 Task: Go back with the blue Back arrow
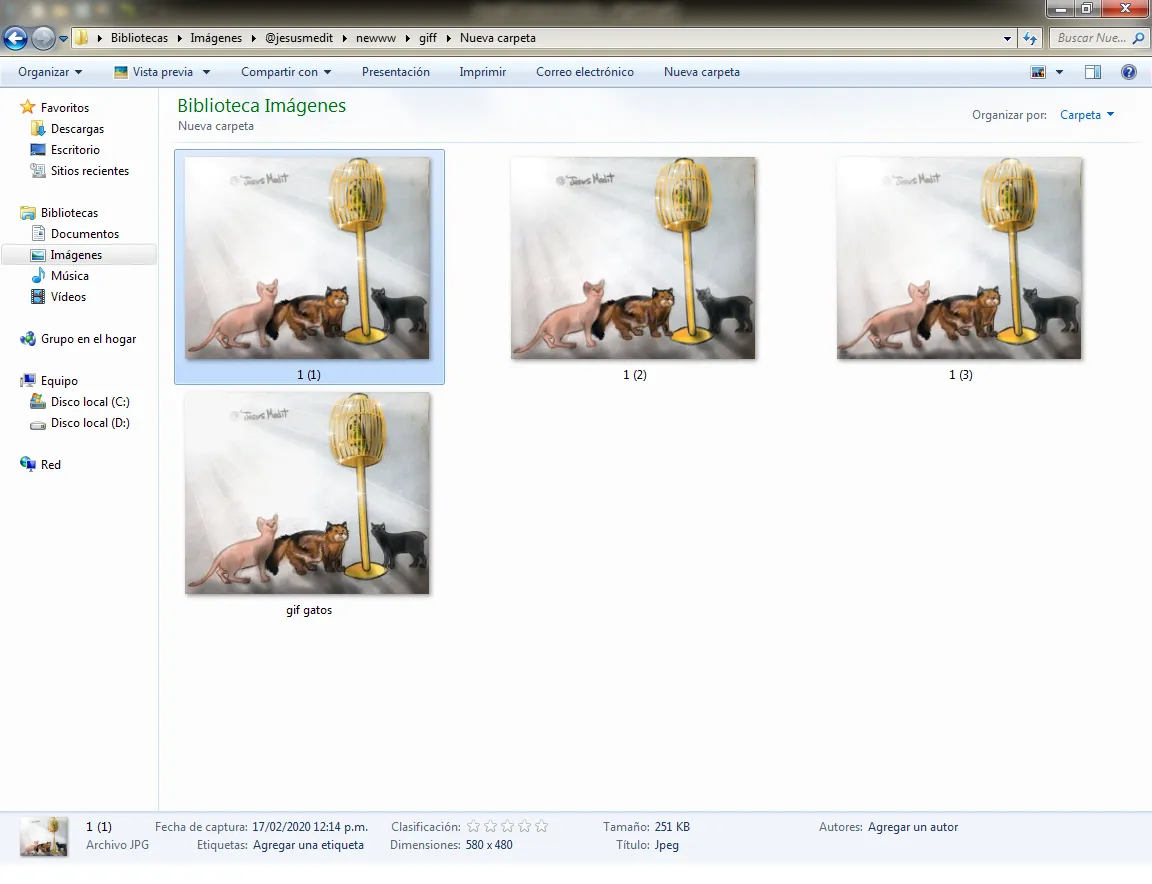15,38
